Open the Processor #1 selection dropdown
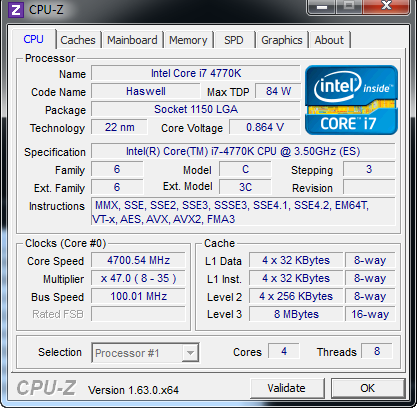The image size is (417, 408). (145, 353)
